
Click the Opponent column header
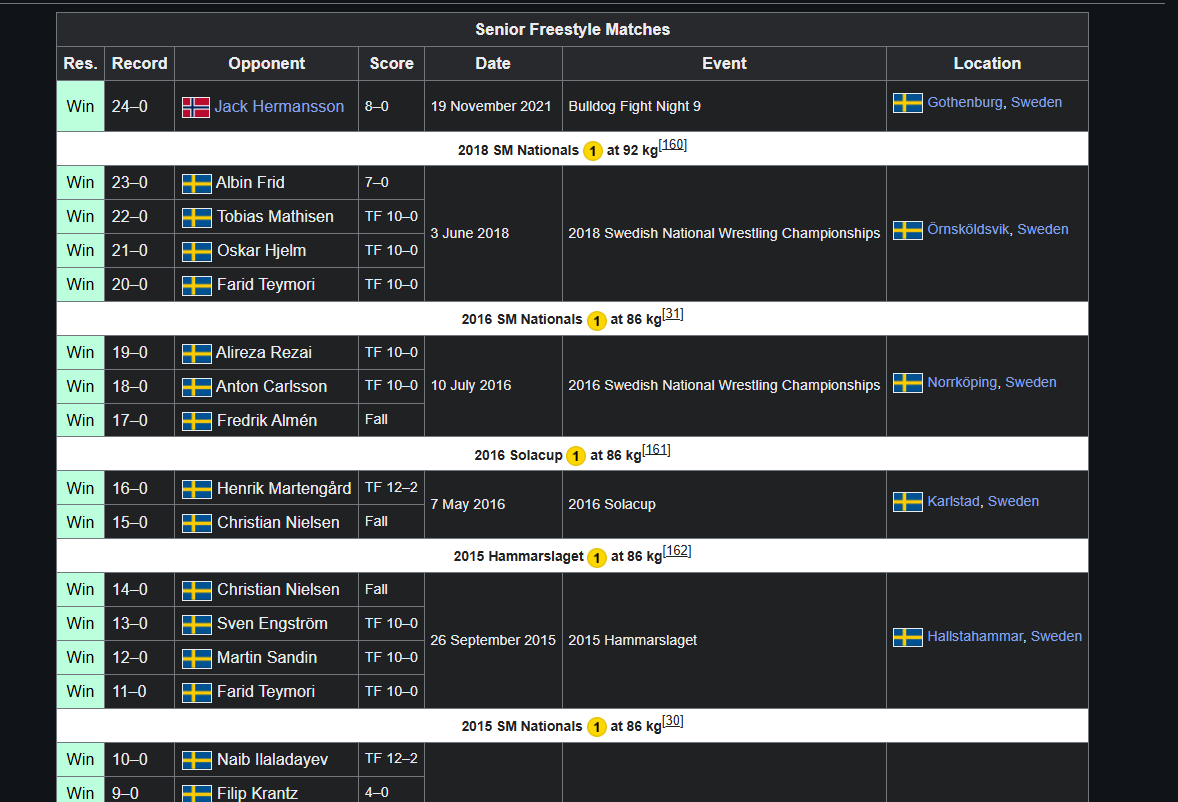[267, 64]
